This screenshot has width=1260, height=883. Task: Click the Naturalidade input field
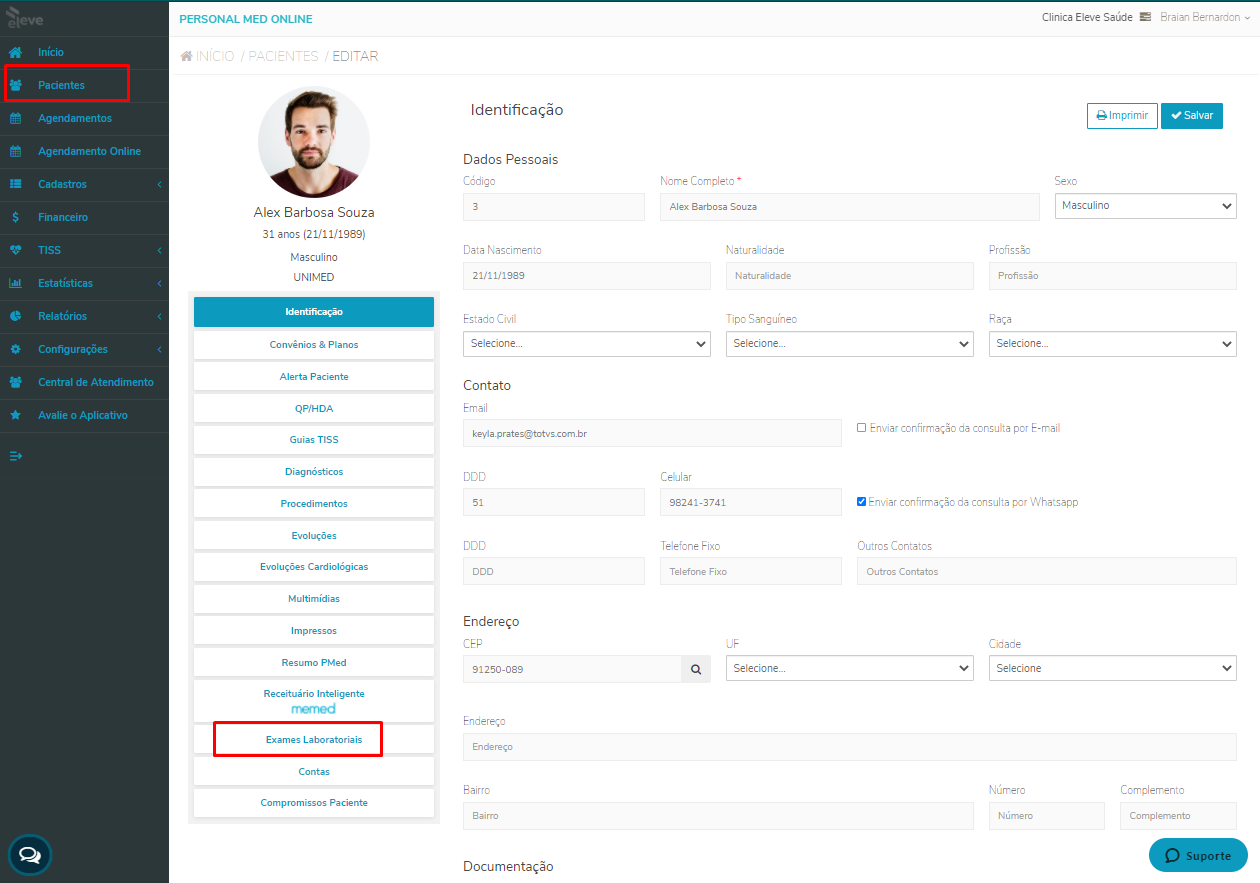tap(850, 276)
